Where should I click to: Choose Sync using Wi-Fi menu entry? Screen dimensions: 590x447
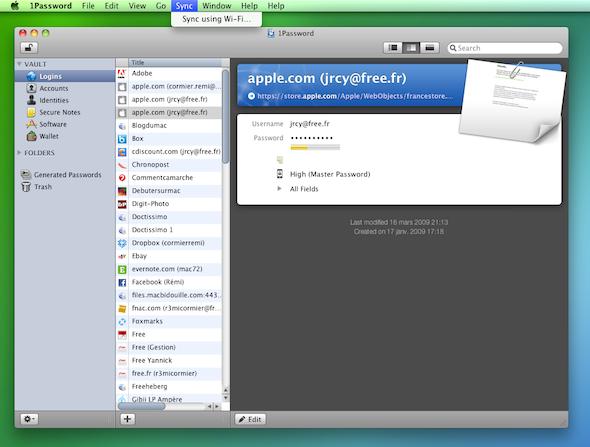pos(216,19)
